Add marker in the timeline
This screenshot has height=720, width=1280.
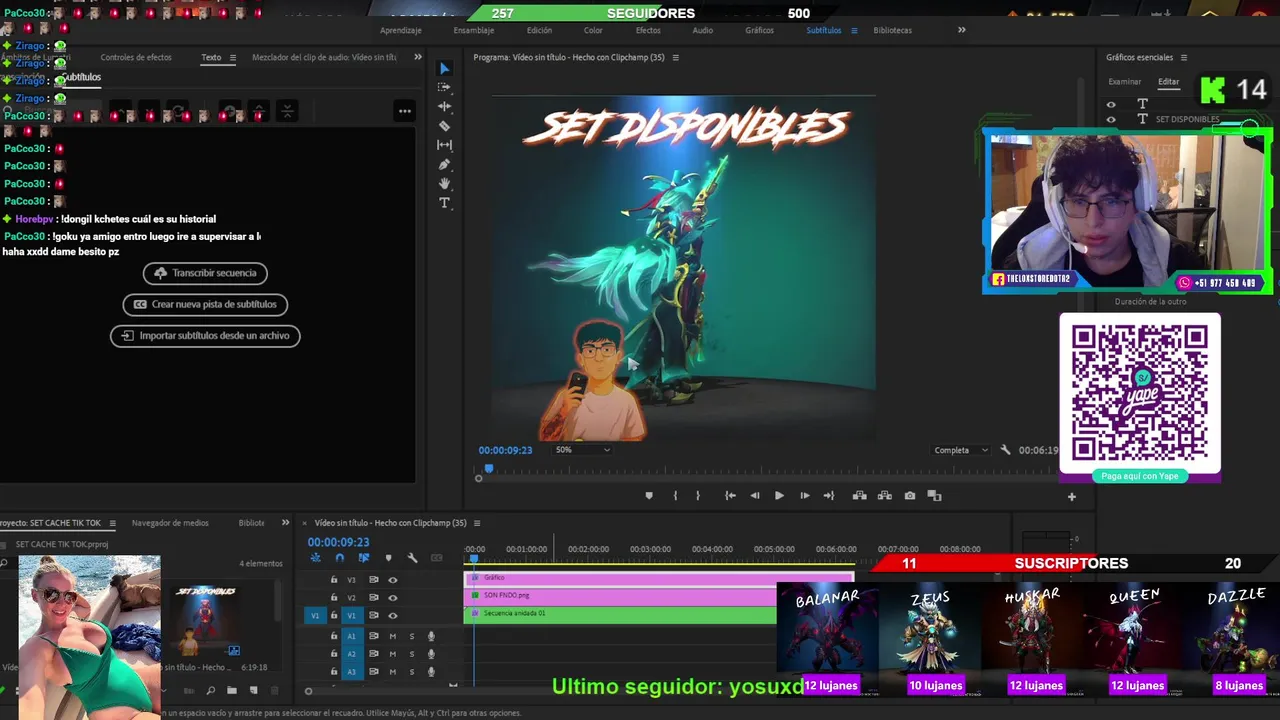coord(388,558)
